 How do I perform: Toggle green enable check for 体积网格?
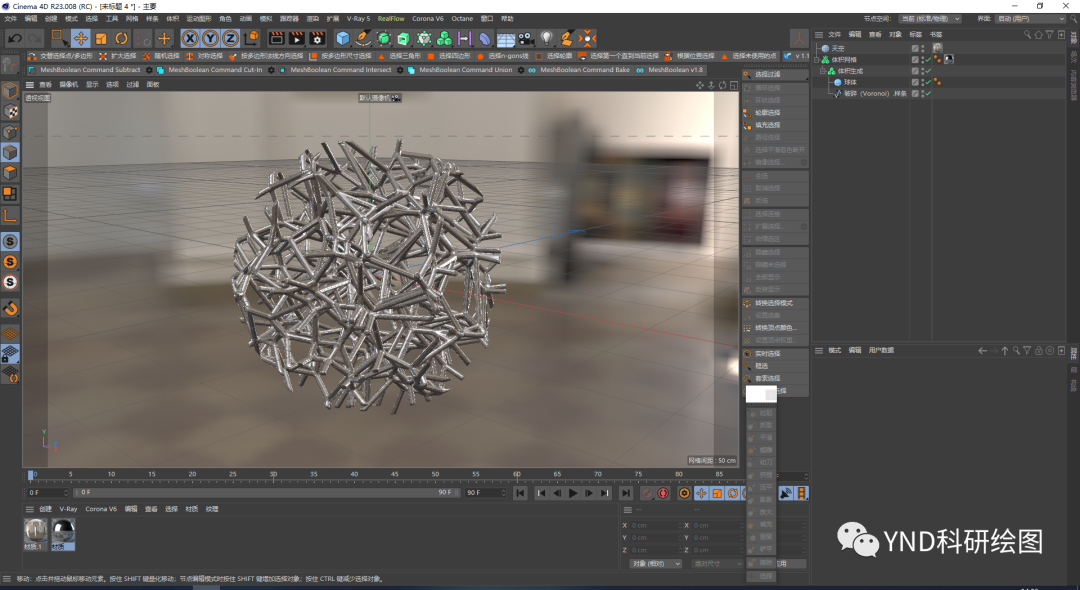point(928,60)
